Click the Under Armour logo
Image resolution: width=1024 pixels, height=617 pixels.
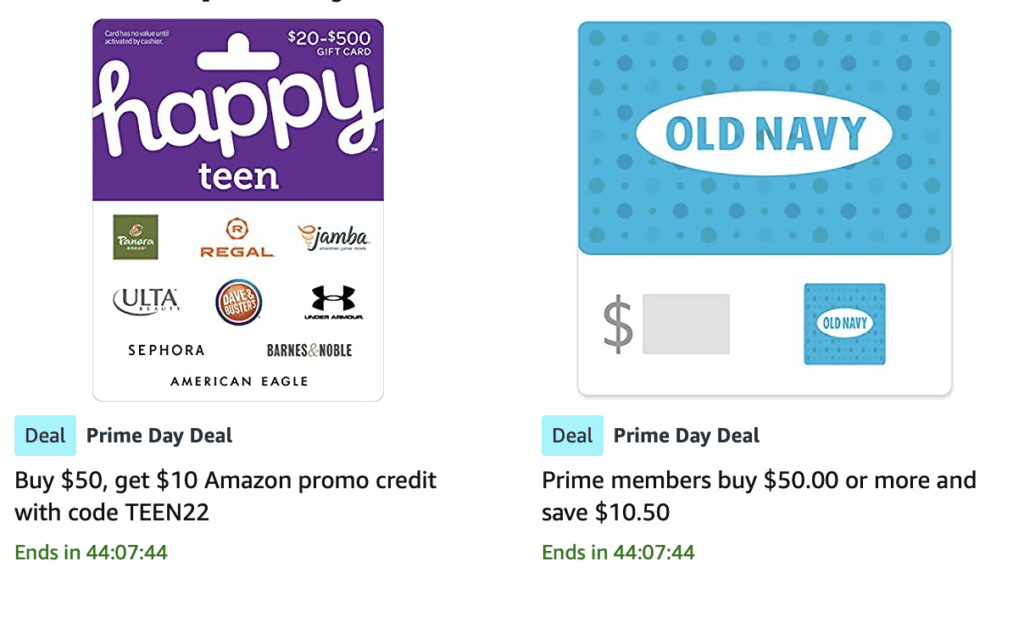point(333,302)
